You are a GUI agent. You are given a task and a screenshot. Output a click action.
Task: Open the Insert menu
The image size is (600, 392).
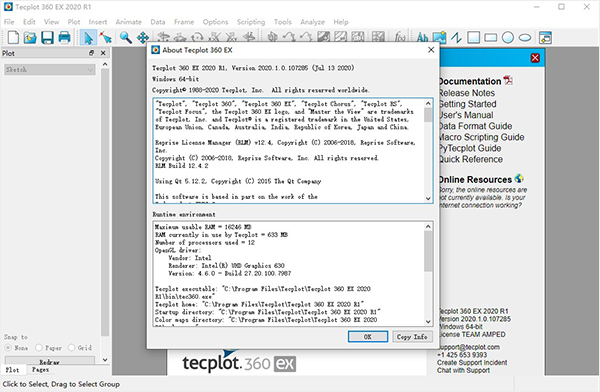tap(98, 22)
